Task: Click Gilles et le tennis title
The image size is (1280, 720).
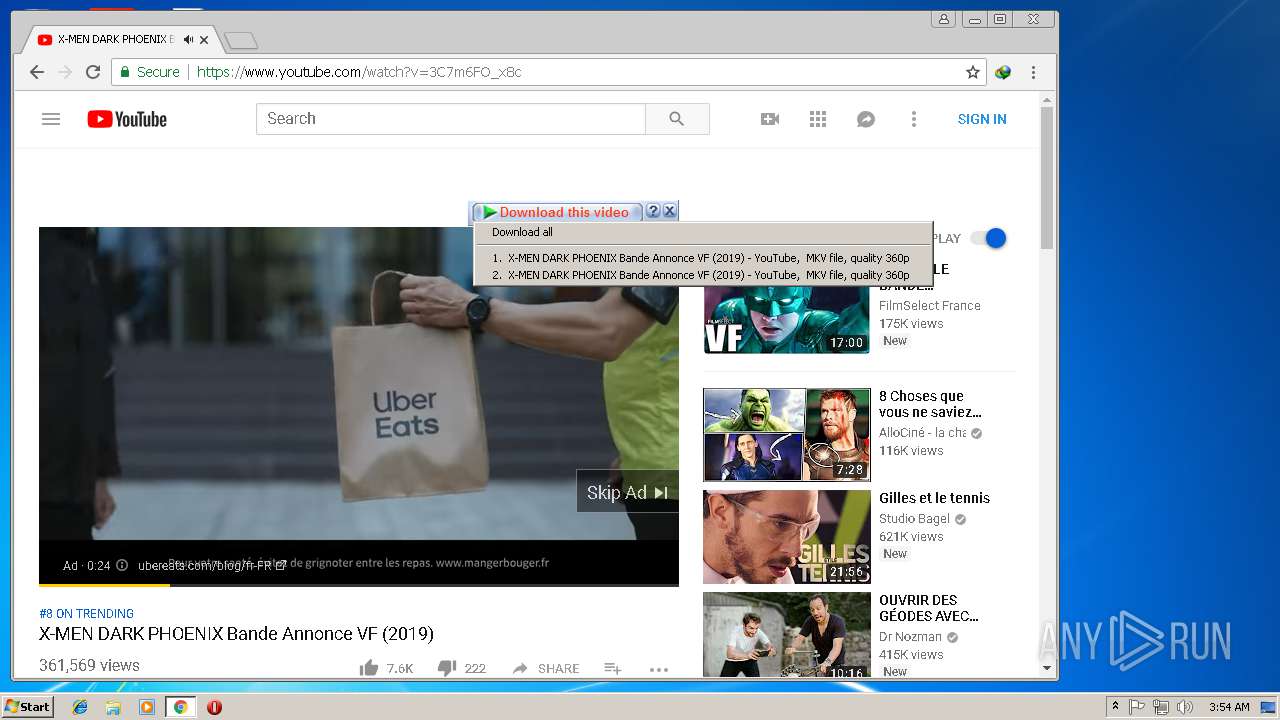Action: tap(934, 498)
